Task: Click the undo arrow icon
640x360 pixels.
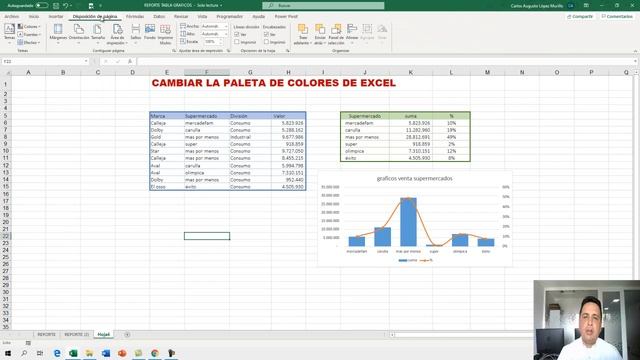Action: [x=65, y=6]
